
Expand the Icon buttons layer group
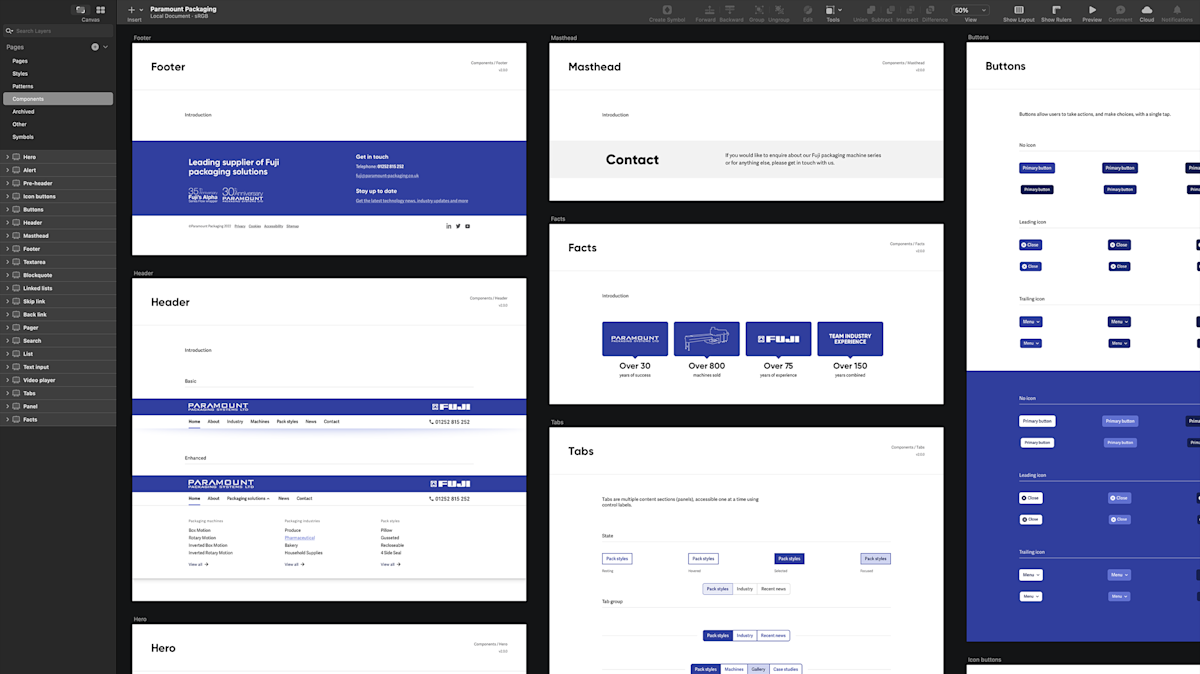coord(7,196)
